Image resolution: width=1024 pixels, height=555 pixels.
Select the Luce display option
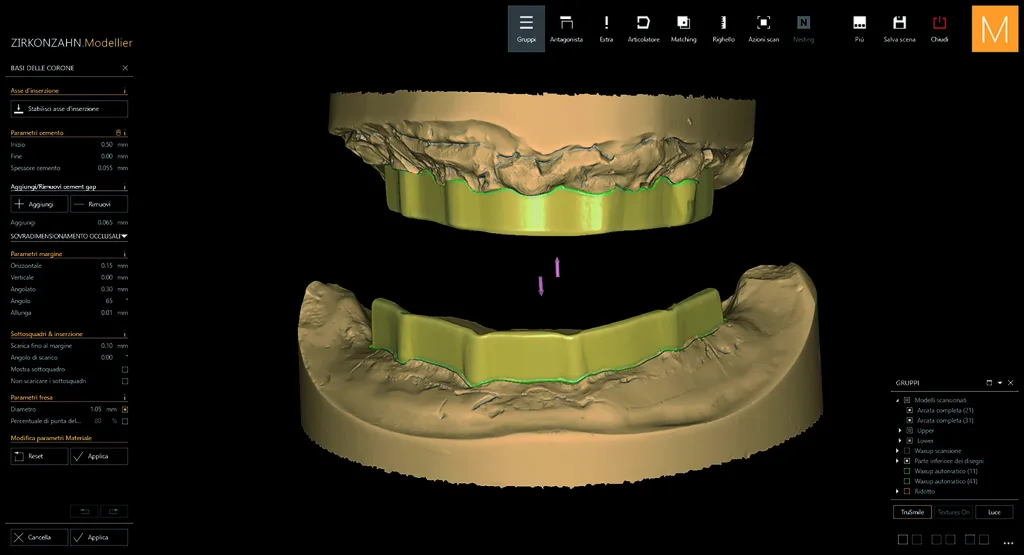click(994, 512)
